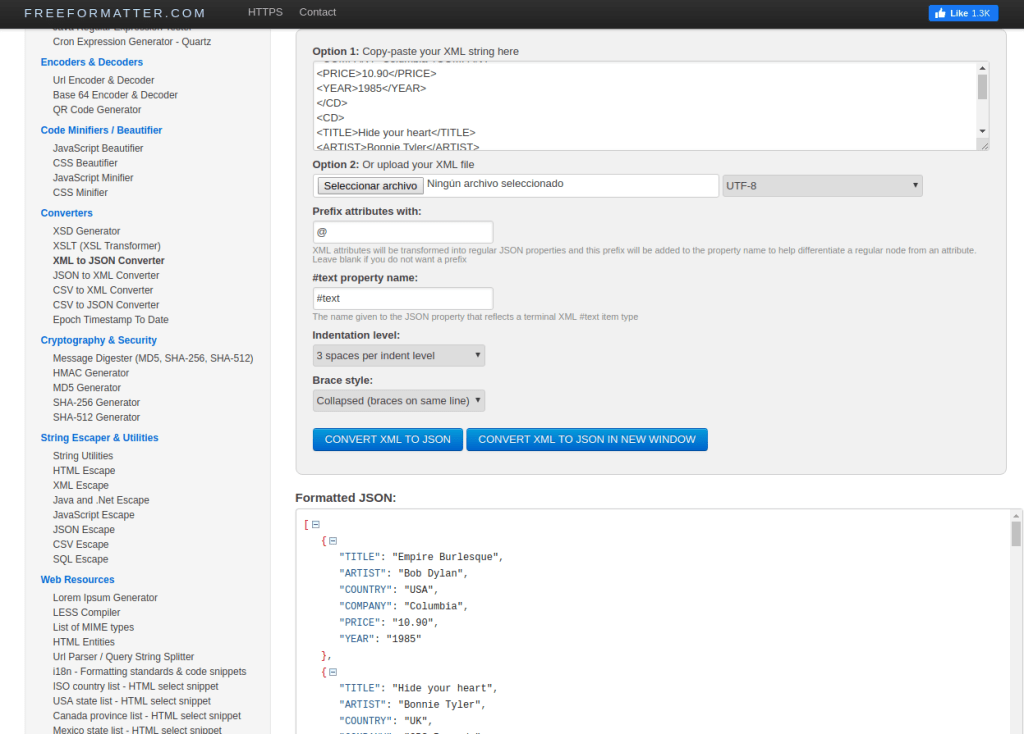This screenshot has width=1024, height=734.
Task: Collapse the root JSON array bracket
Action: pyautogui.click(x=315, y=524)
